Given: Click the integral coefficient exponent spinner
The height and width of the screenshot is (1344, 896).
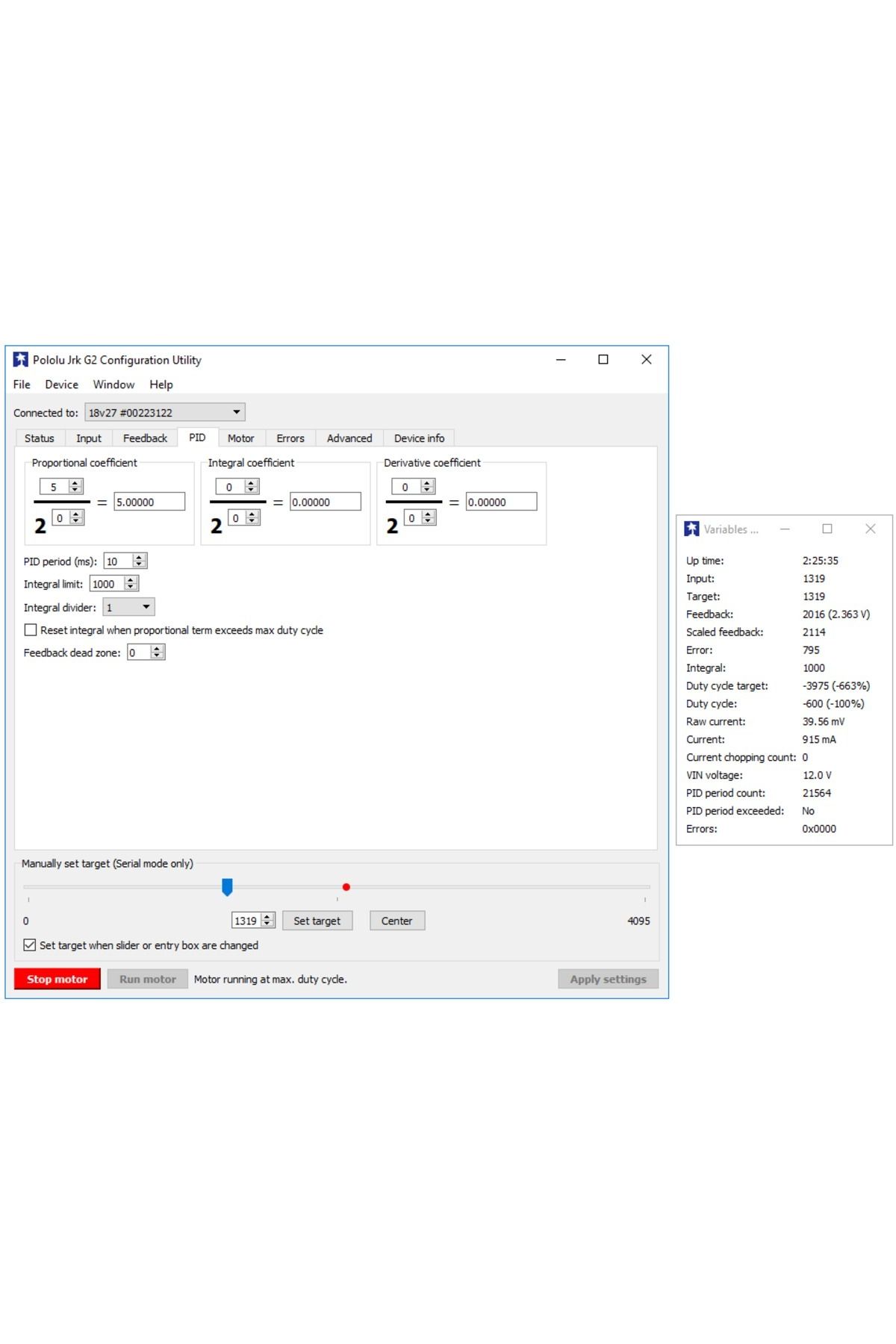Looking at the screenshot, I should click(244, 518).
